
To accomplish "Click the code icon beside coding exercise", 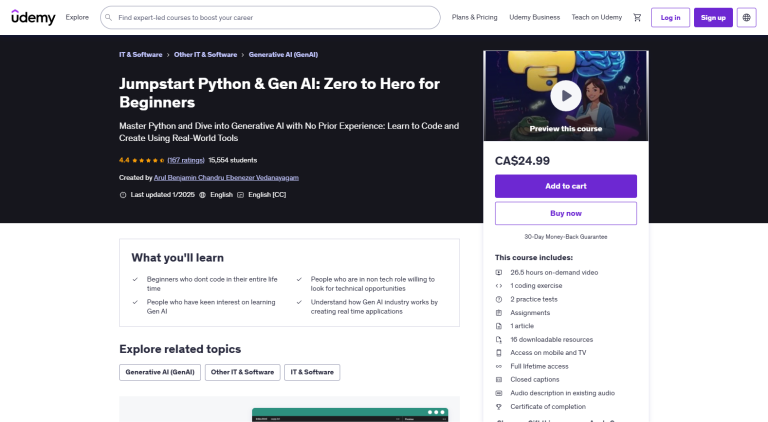I will tap(499, 286).
